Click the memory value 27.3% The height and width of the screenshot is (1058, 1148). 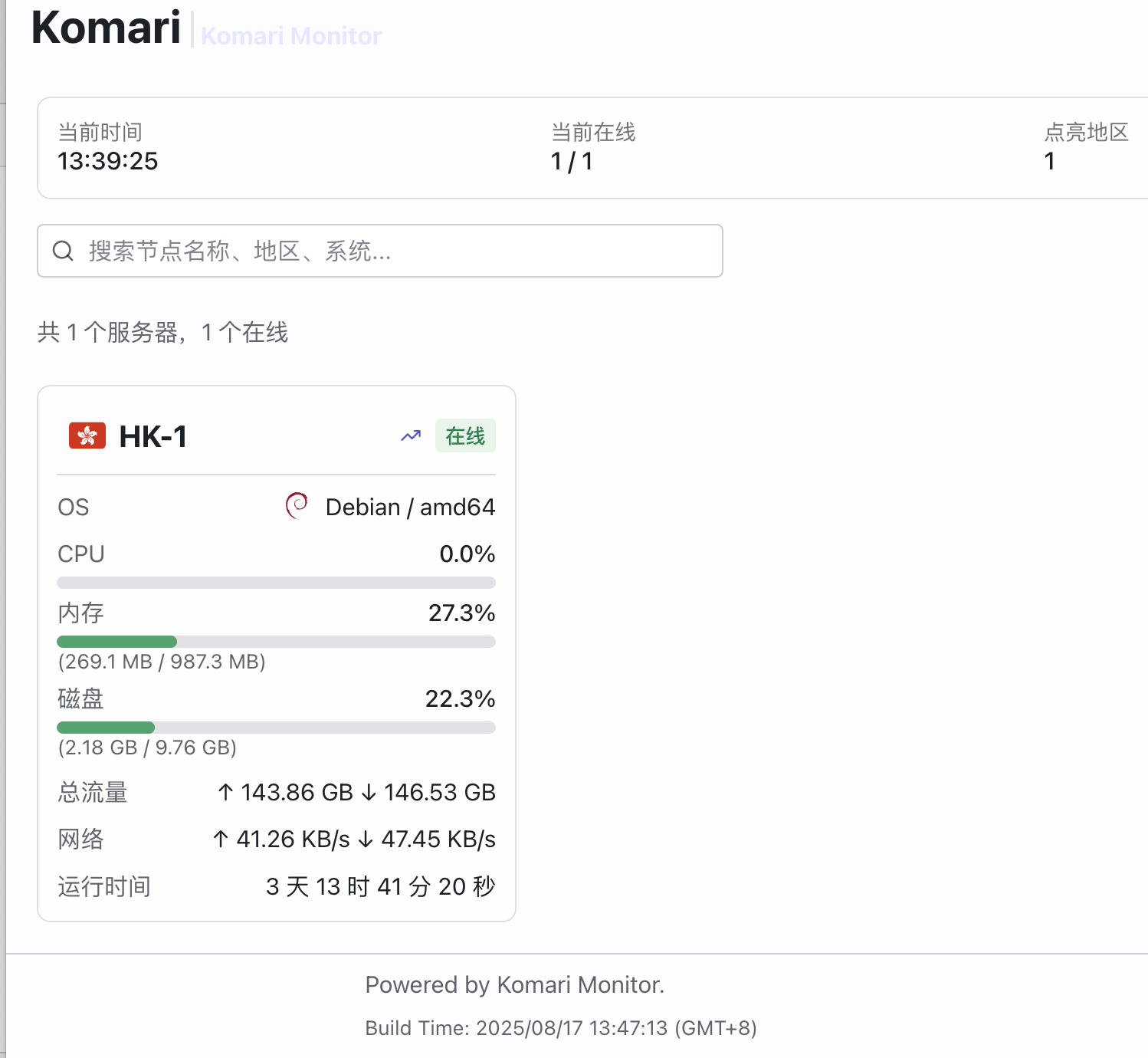pos(462,613)
